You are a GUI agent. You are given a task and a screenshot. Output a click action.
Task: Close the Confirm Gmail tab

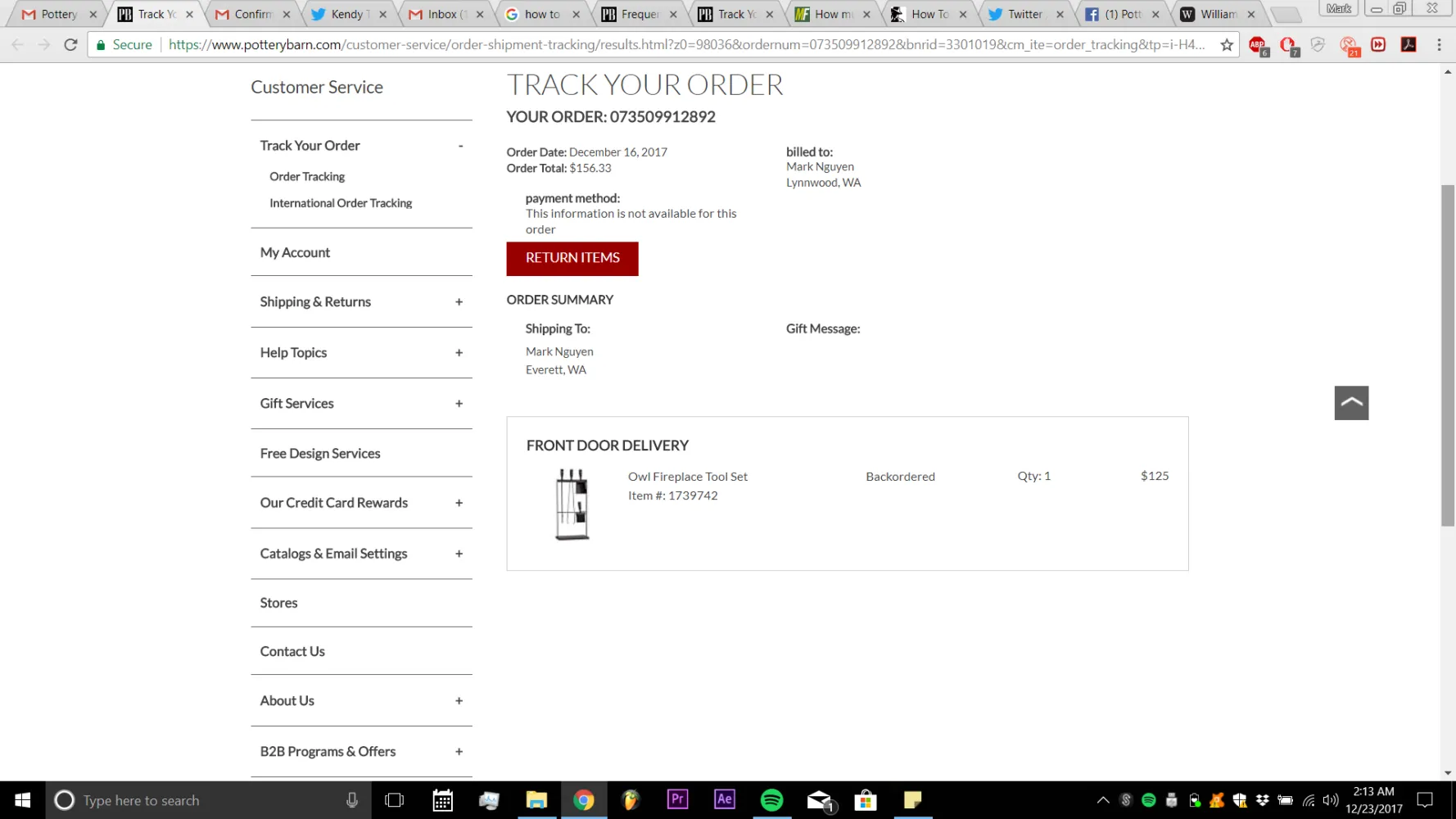pyautogui.click(x=286, y=15)
